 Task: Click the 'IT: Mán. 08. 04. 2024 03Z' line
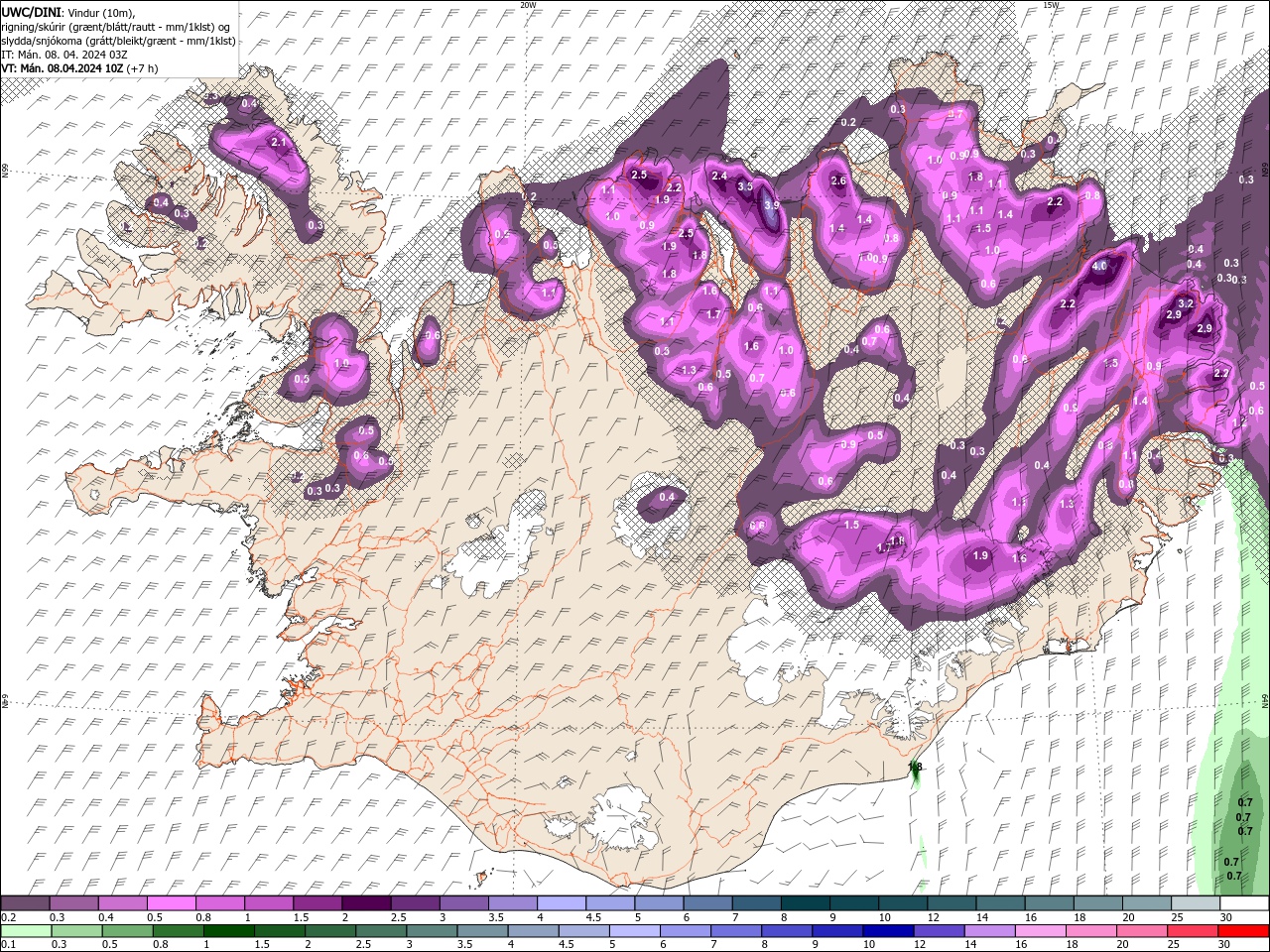tap(64, 55)
